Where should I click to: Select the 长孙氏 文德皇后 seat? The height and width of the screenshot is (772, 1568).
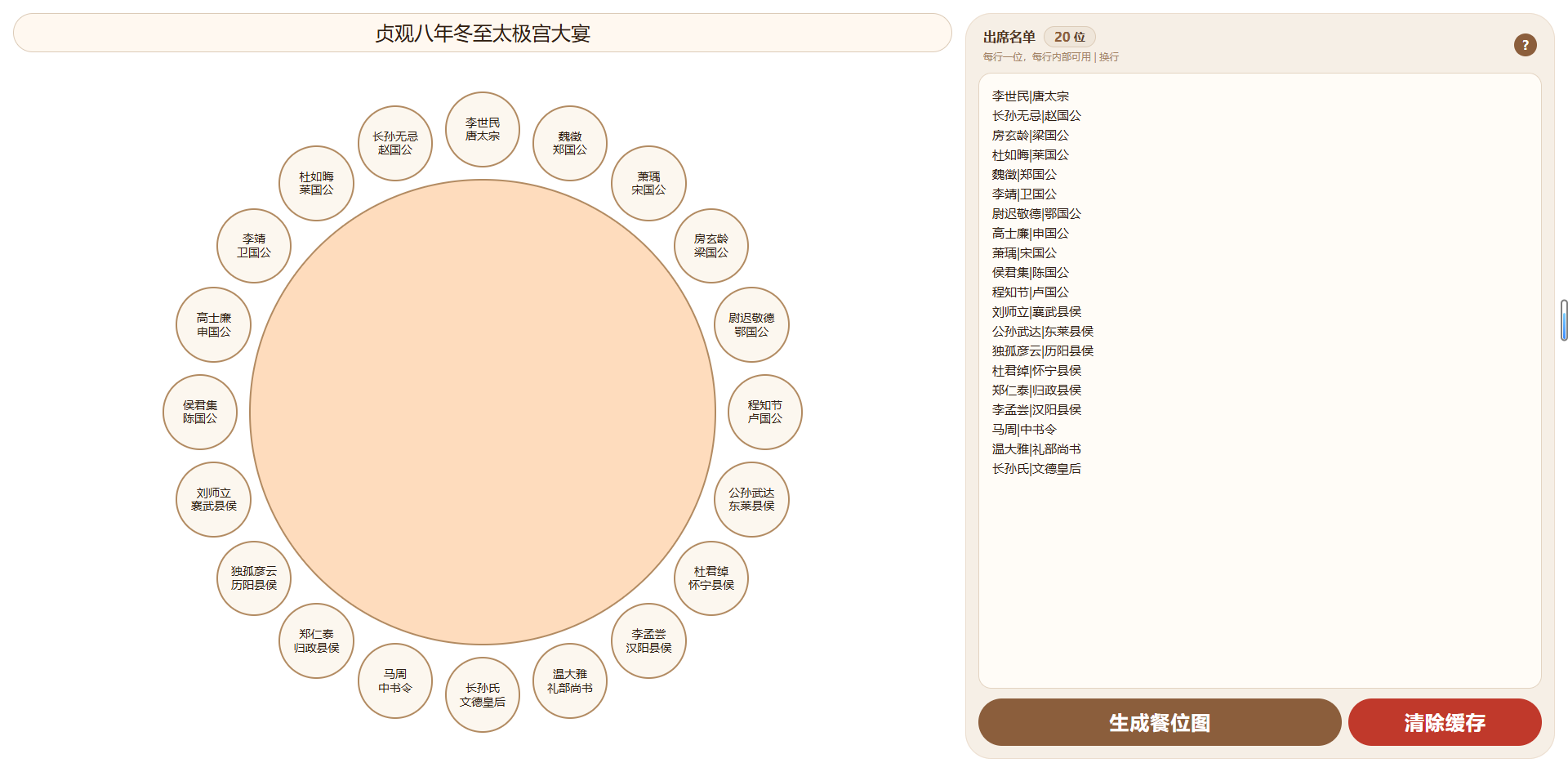[x=483, y=694]
